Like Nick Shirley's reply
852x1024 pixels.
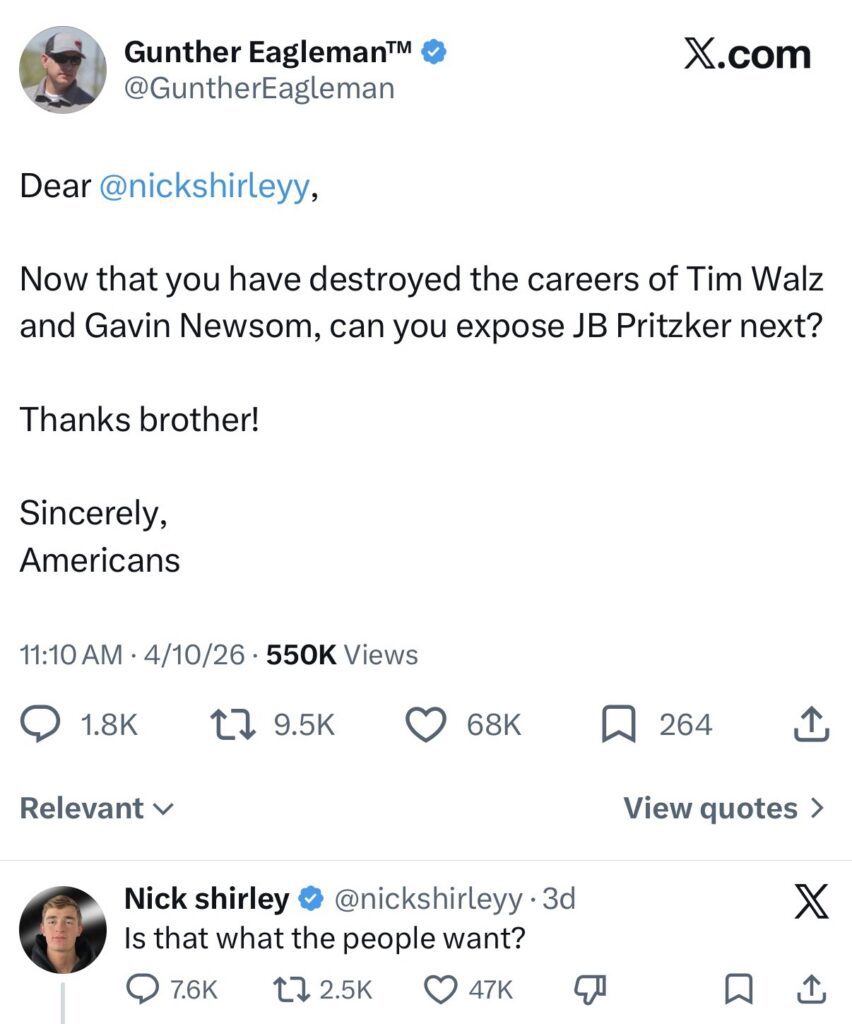(440, 989)
